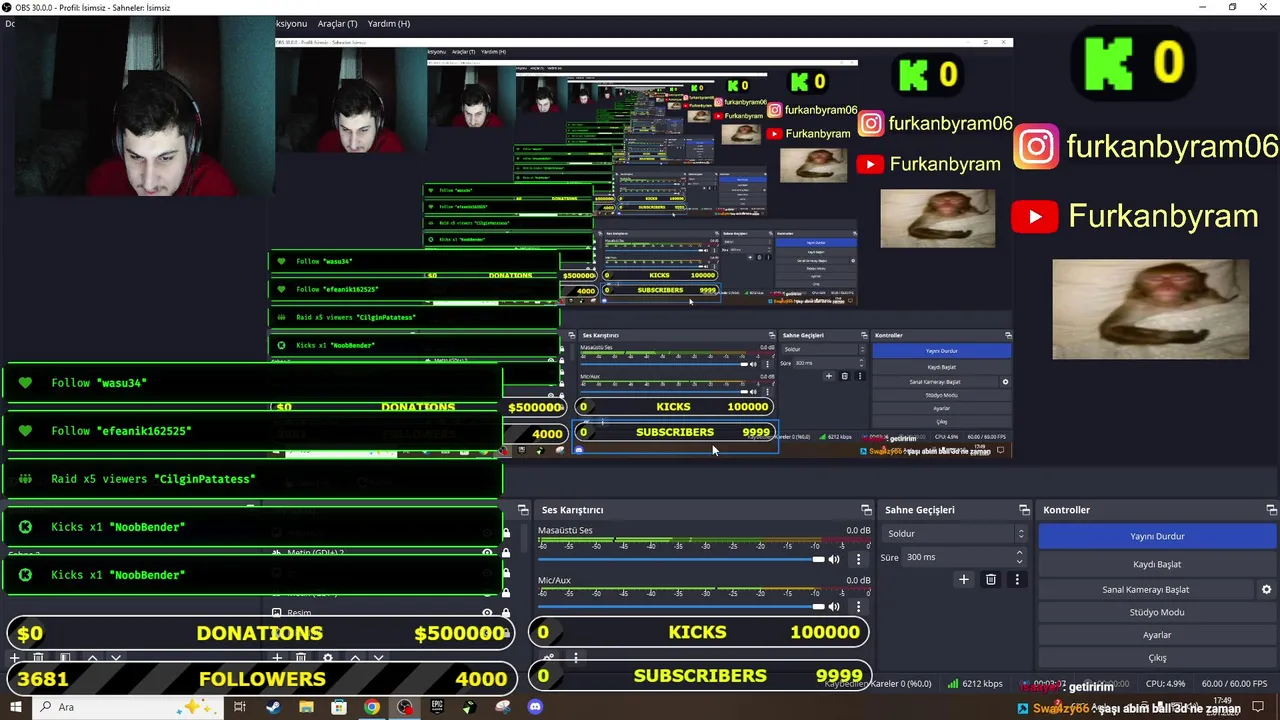The image size is (1280, 720).
Task: Float the Ses Karıştırıcı dock
Action: [866, 510]
